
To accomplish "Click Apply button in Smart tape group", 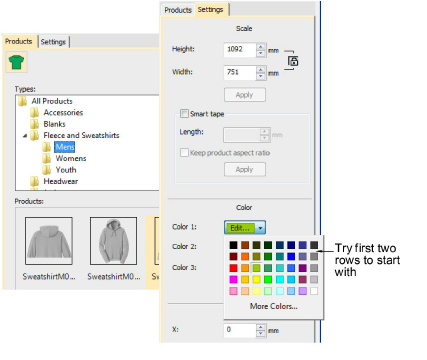I will pyautogui.click(x=245, y=169).
